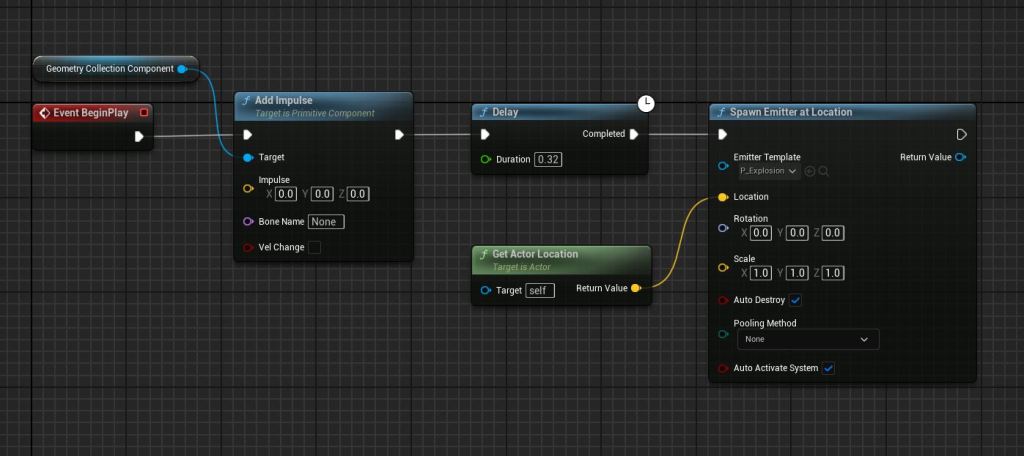The image size is (1024, 456).
Task: Click the Delay Duration value field
Action: (547, 160)
